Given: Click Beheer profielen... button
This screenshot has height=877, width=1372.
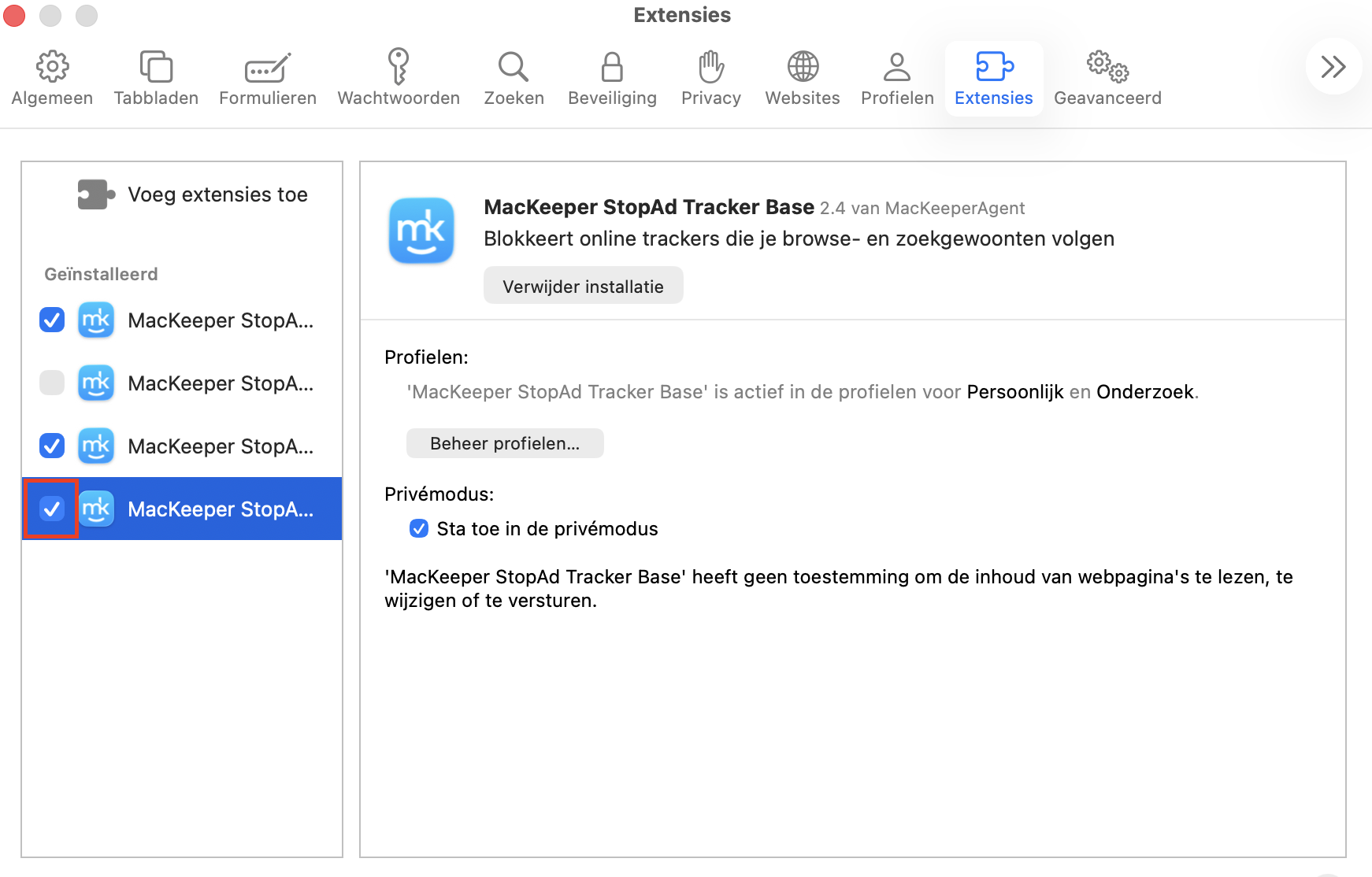Looking at the screenshot, I should pos(505,443).
